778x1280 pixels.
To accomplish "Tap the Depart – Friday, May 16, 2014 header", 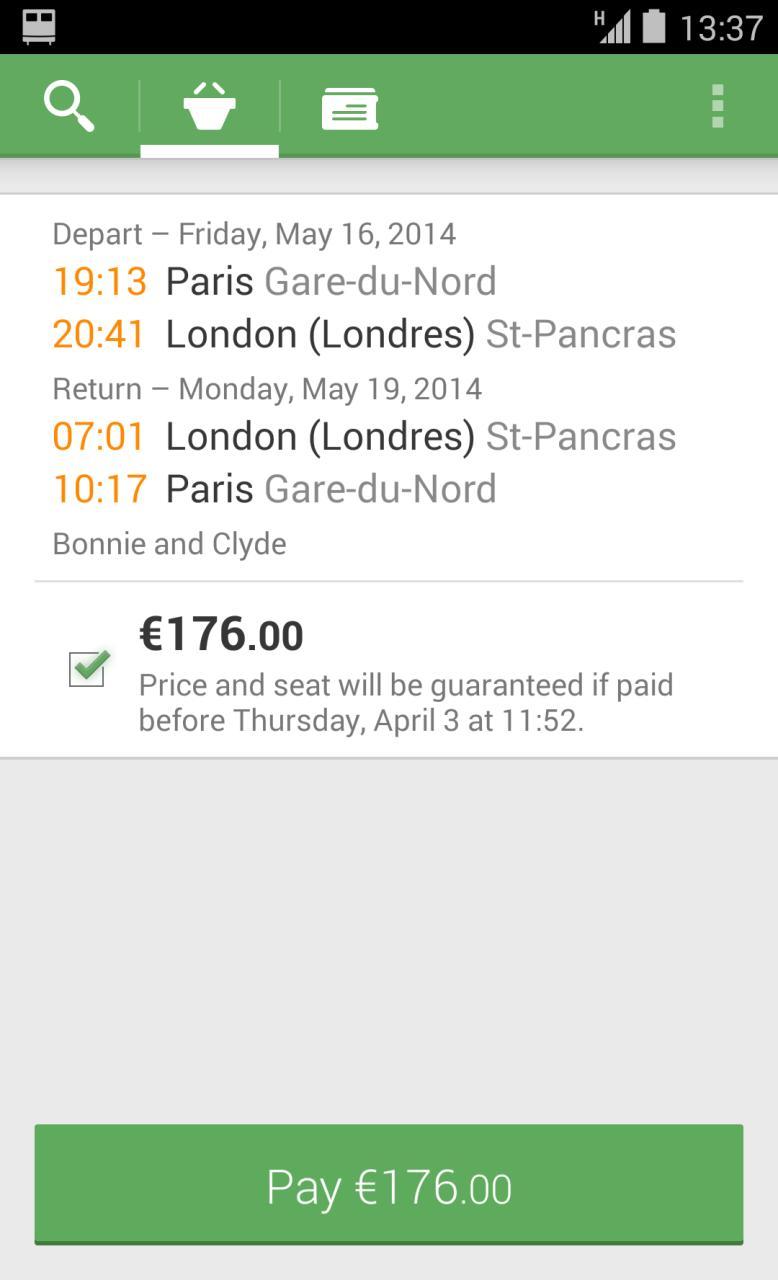I will click(x=254, y=234).
